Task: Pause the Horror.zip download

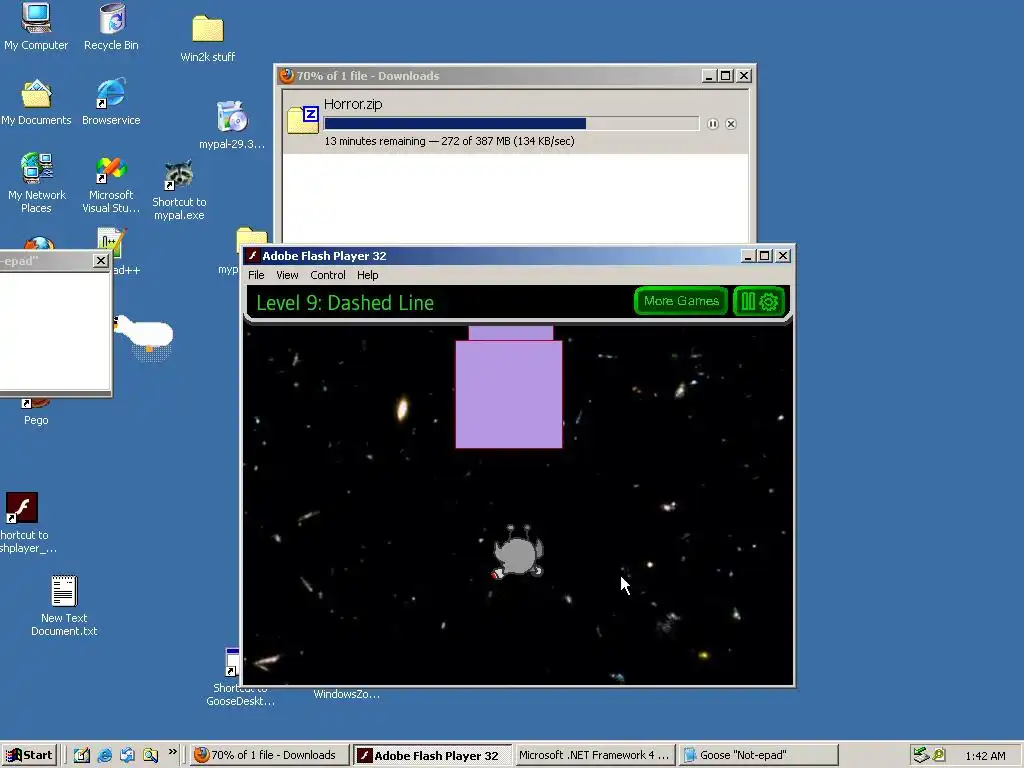Action: [x=712, y=124]
